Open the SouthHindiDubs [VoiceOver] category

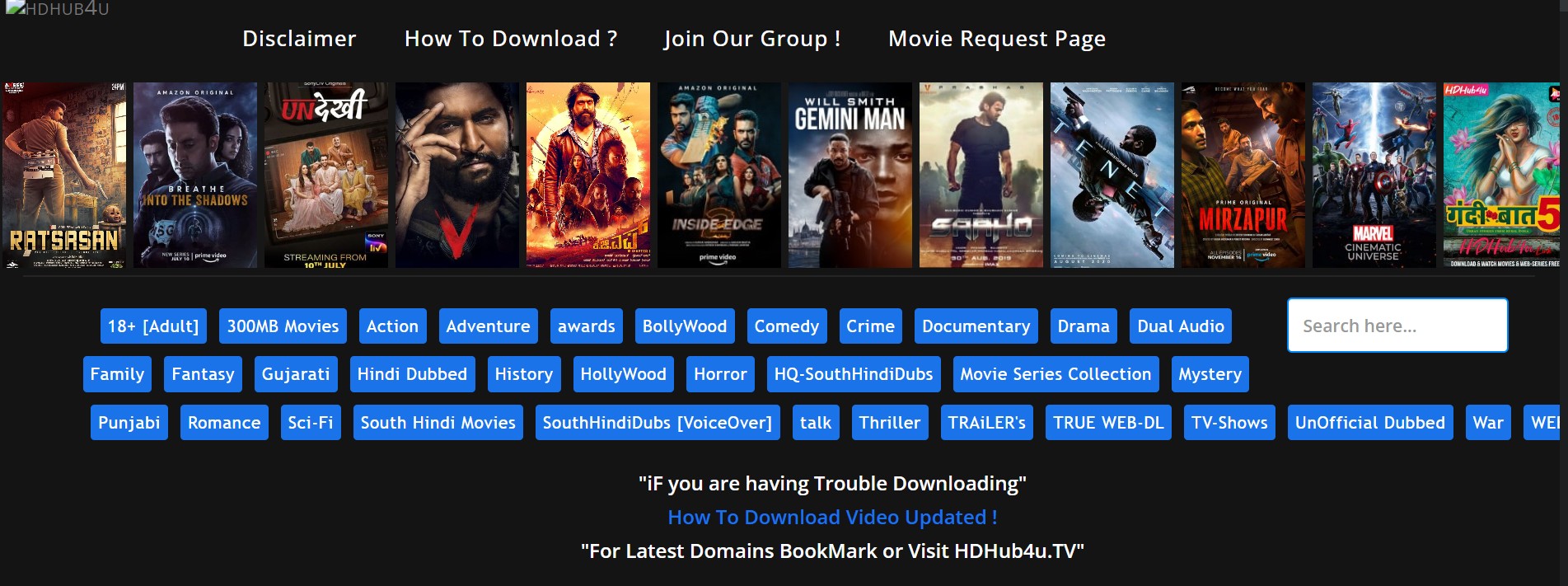point(658,423)
